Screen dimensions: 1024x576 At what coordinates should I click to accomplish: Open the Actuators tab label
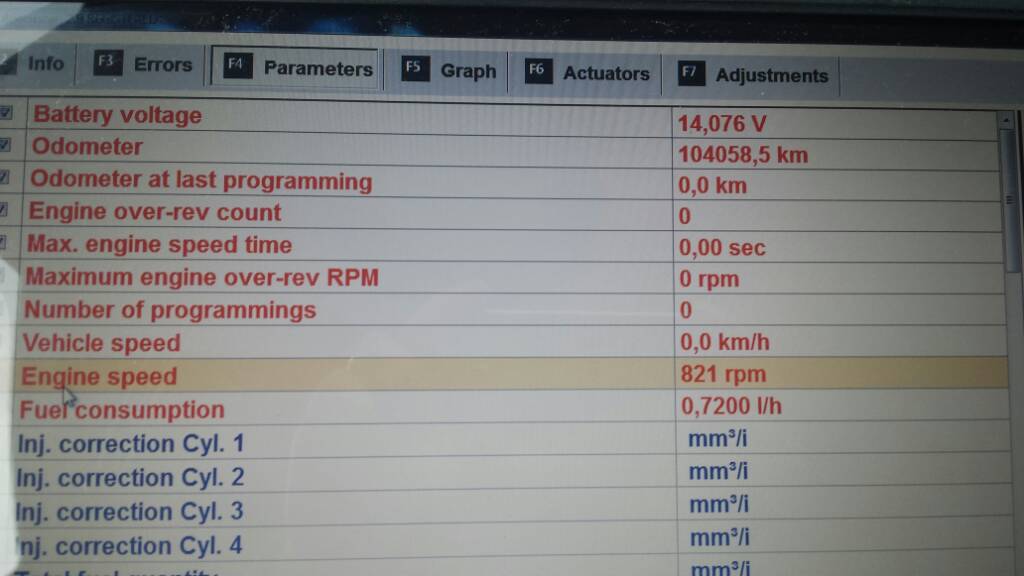[x=606, y=73]
